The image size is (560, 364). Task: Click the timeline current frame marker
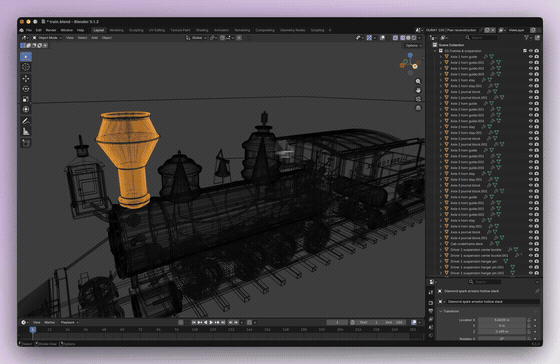coord(33,330)
